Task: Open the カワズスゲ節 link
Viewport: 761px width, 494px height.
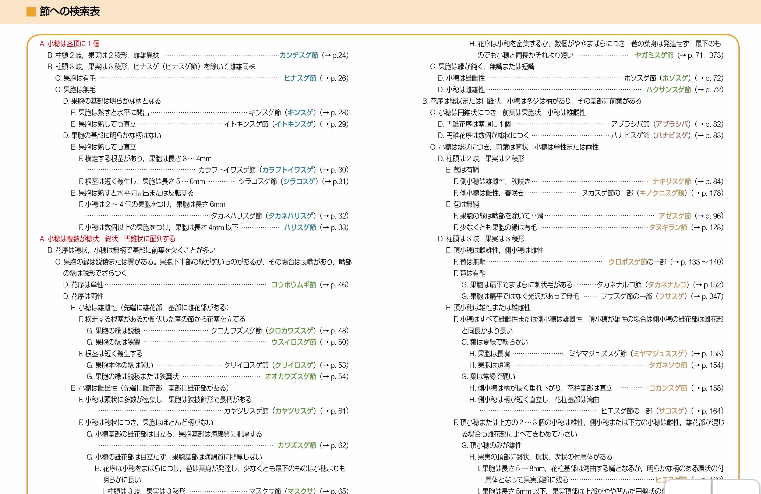Action: 297,445
